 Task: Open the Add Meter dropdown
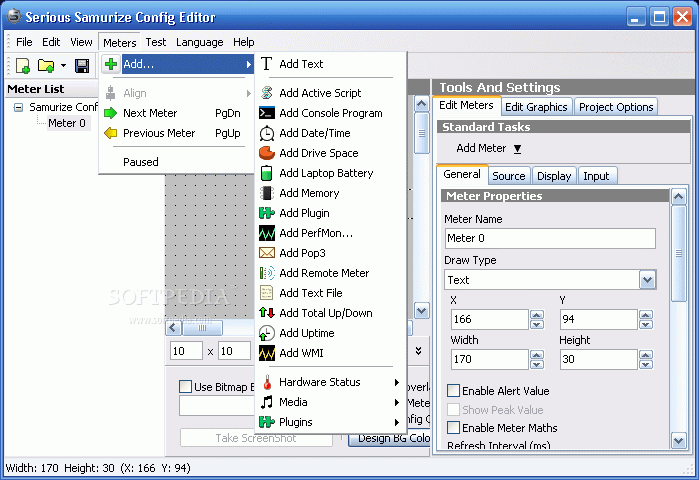489,148
